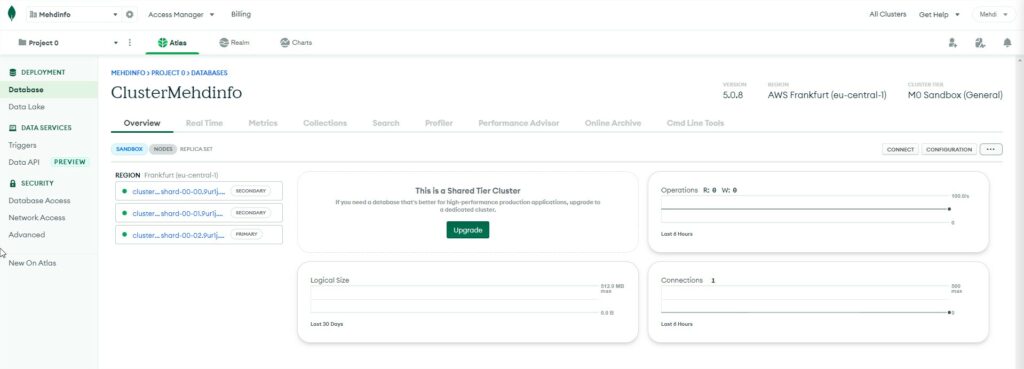The image size is (1024, 369).
Task: Click the CONFIGURATION button
Action: click(949, 150)
